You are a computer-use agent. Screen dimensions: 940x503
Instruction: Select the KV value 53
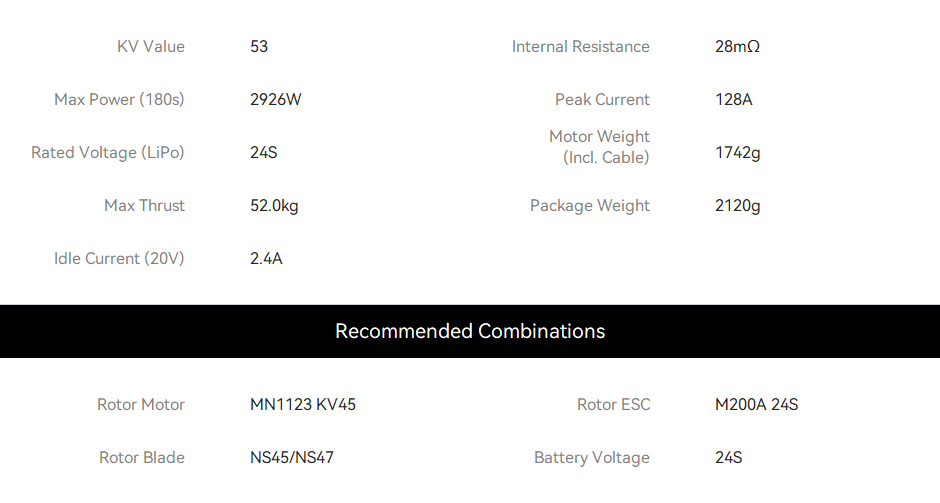(x=259, y=47)
